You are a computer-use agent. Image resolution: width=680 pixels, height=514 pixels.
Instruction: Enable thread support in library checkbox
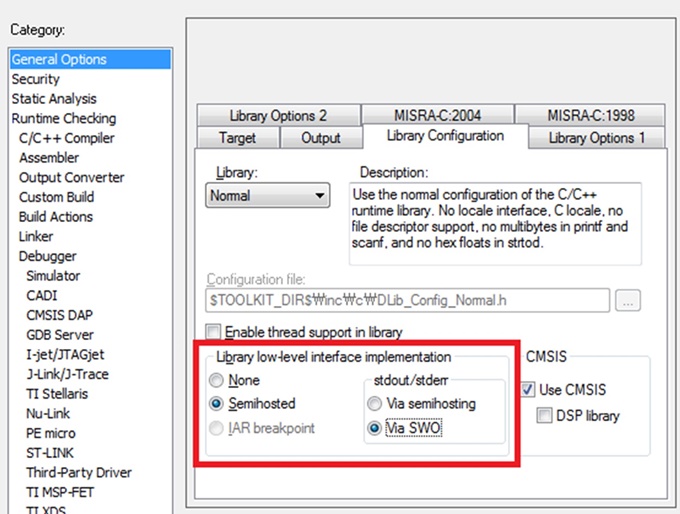click(x=213, y=332)
